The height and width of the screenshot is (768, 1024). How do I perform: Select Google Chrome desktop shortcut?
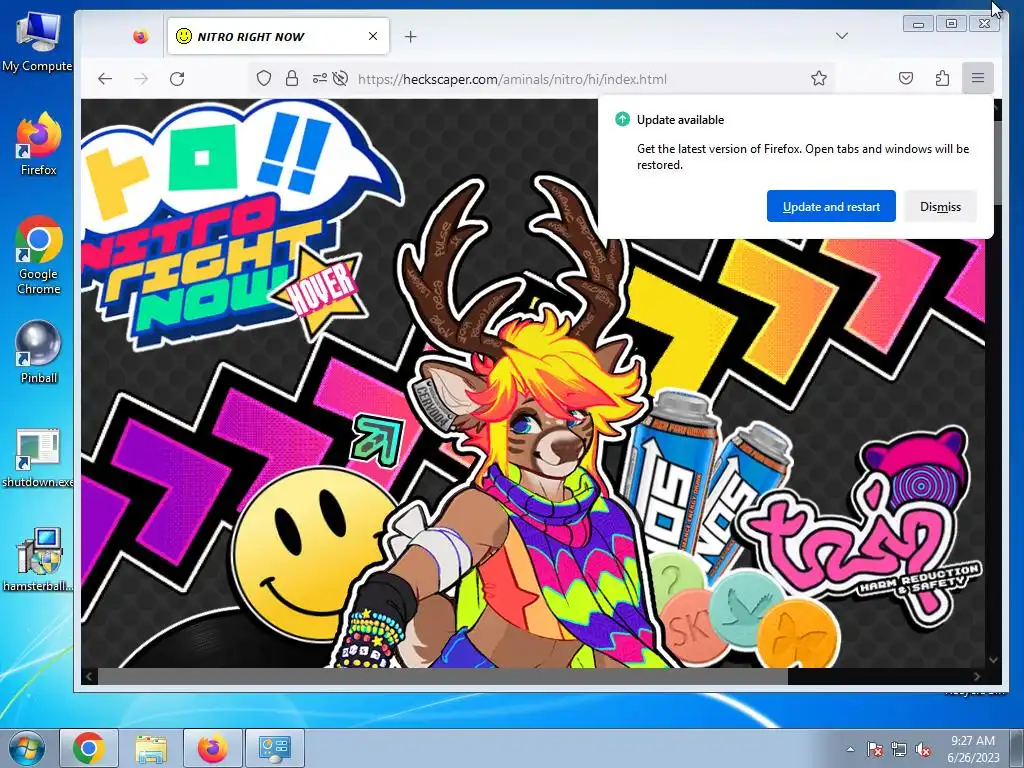(39, 255)
